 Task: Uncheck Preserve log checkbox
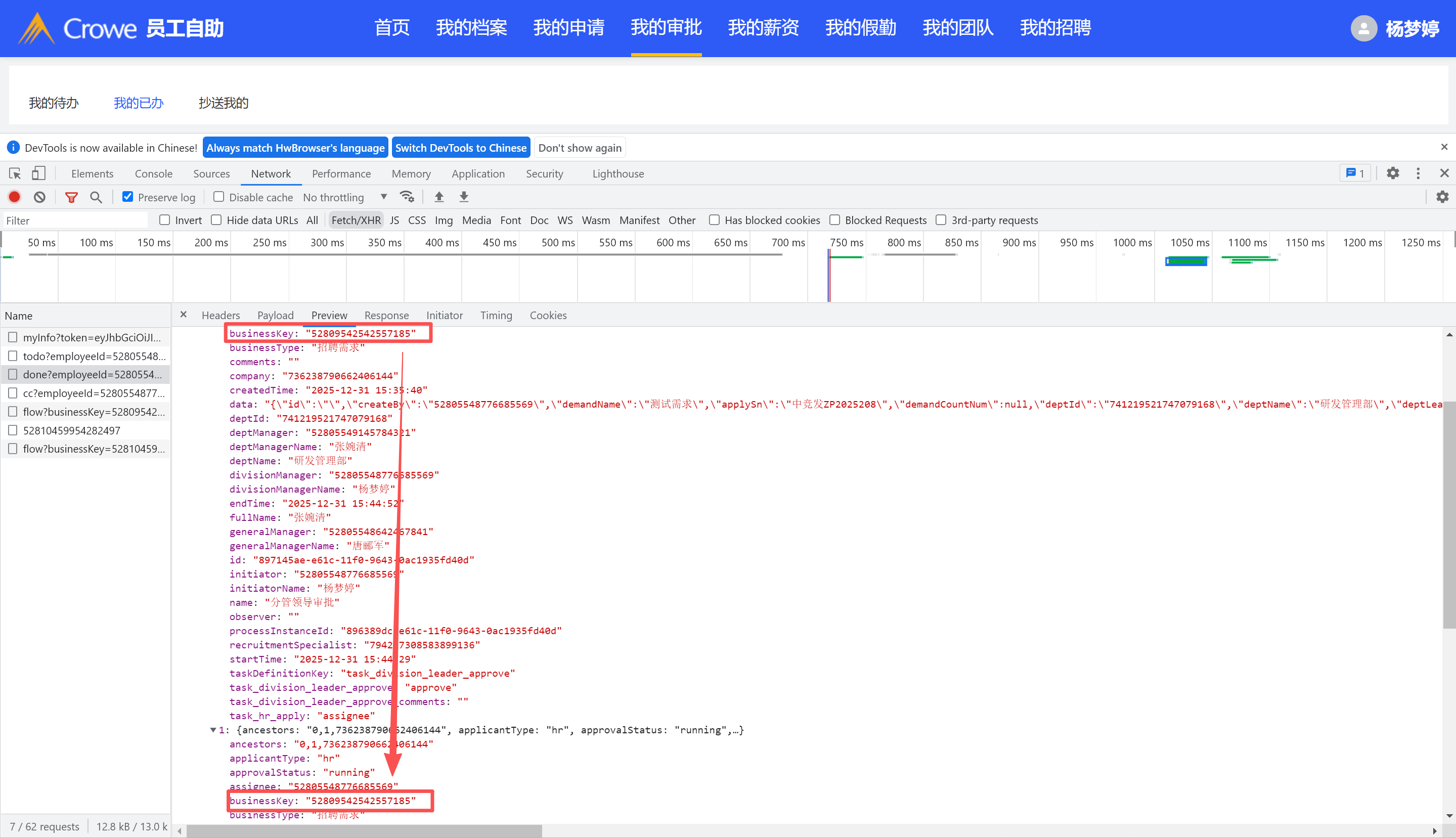tap(128, 197)
